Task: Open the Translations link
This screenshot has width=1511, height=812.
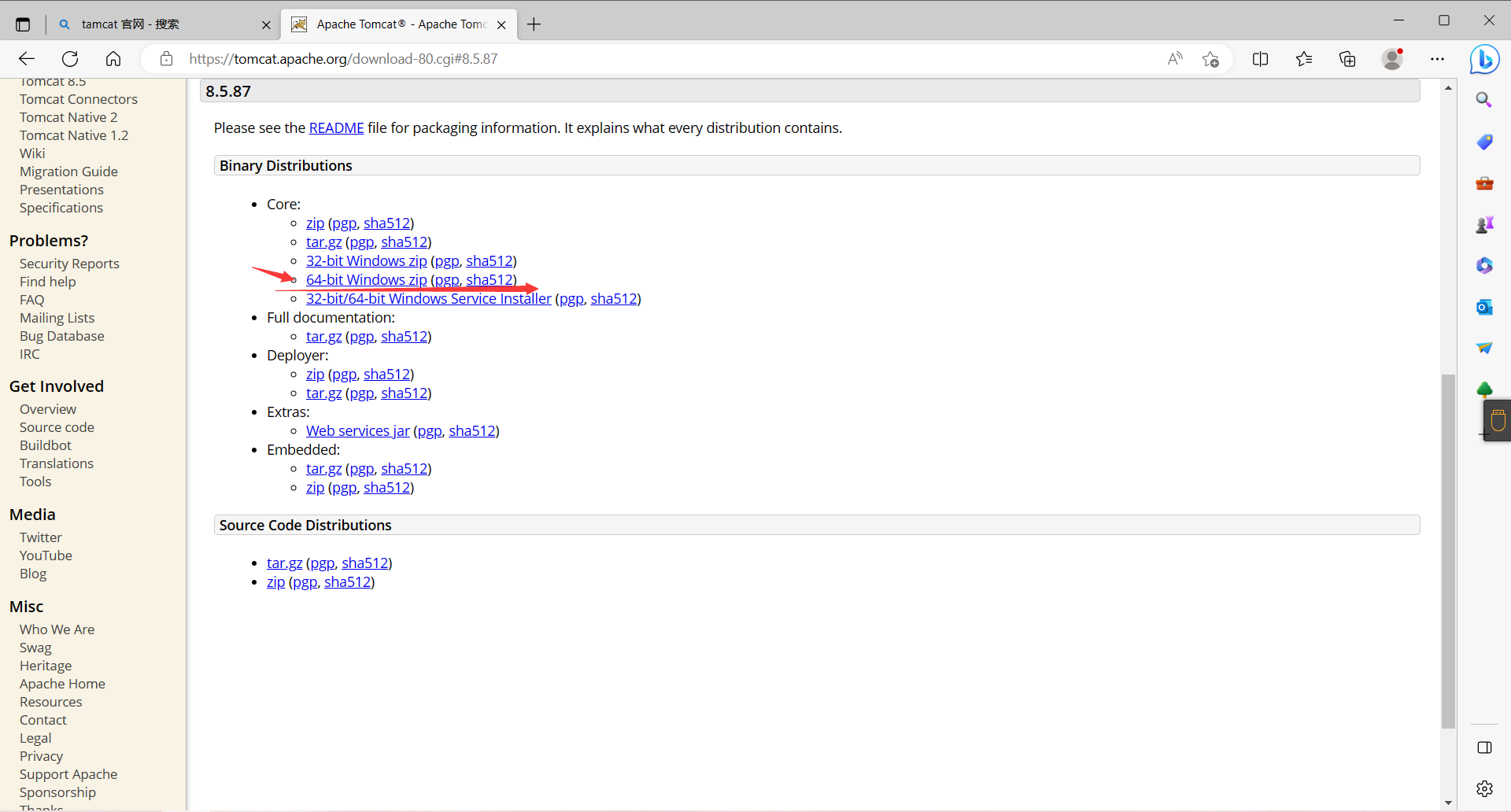Action: [57, 463]
